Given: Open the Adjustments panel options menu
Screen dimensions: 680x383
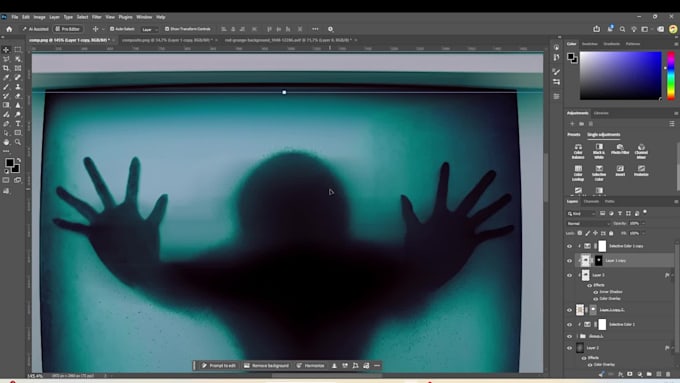Looking at the screenshot, I should point(676,113).
